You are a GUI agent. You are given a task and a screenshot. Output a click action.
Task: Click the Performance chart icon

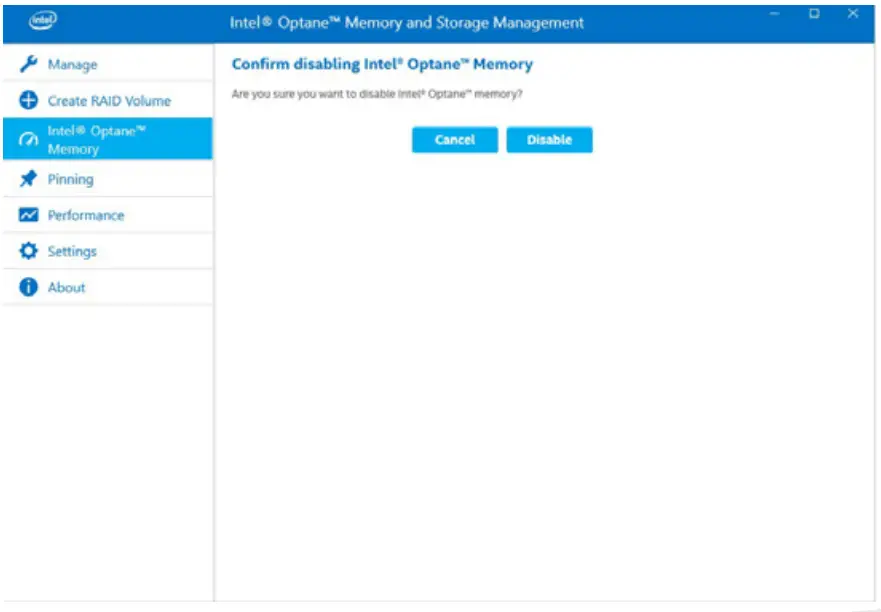28,215
